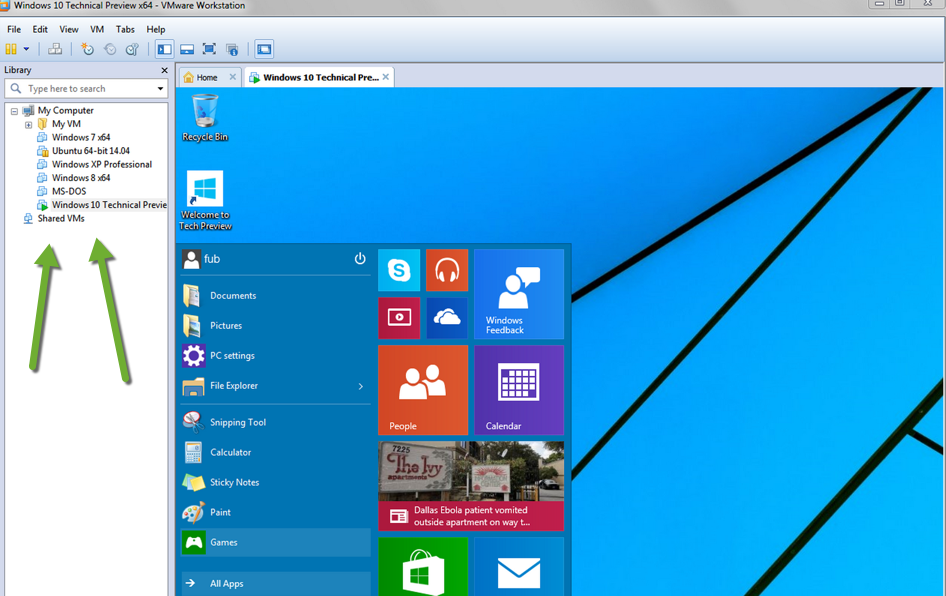Open Documents from the Start menu
Screen dimensions: 946x596
[x=276, y=296]
